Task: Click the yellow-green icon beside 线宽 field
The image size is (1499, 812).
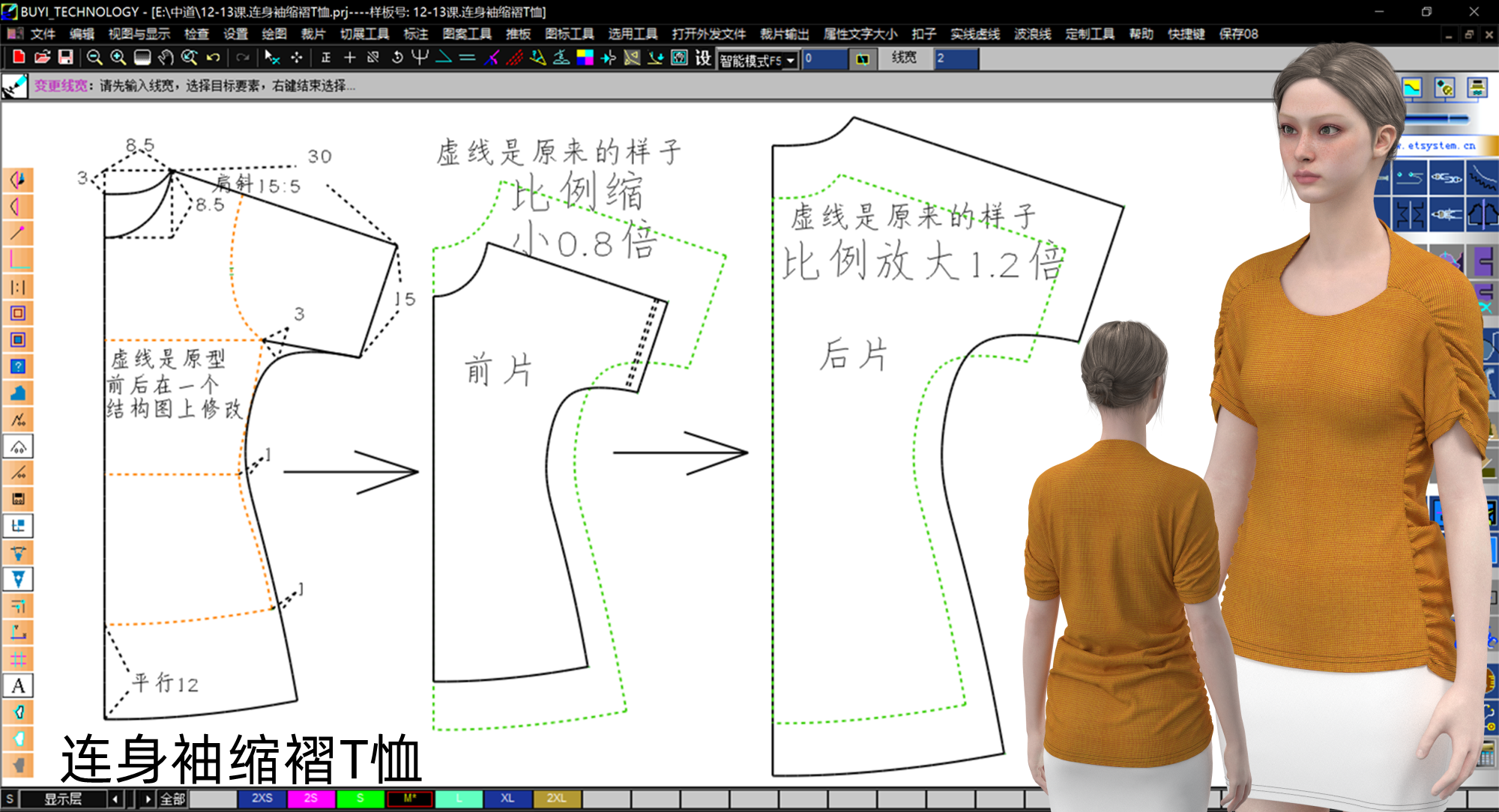Action: [863, 59]
